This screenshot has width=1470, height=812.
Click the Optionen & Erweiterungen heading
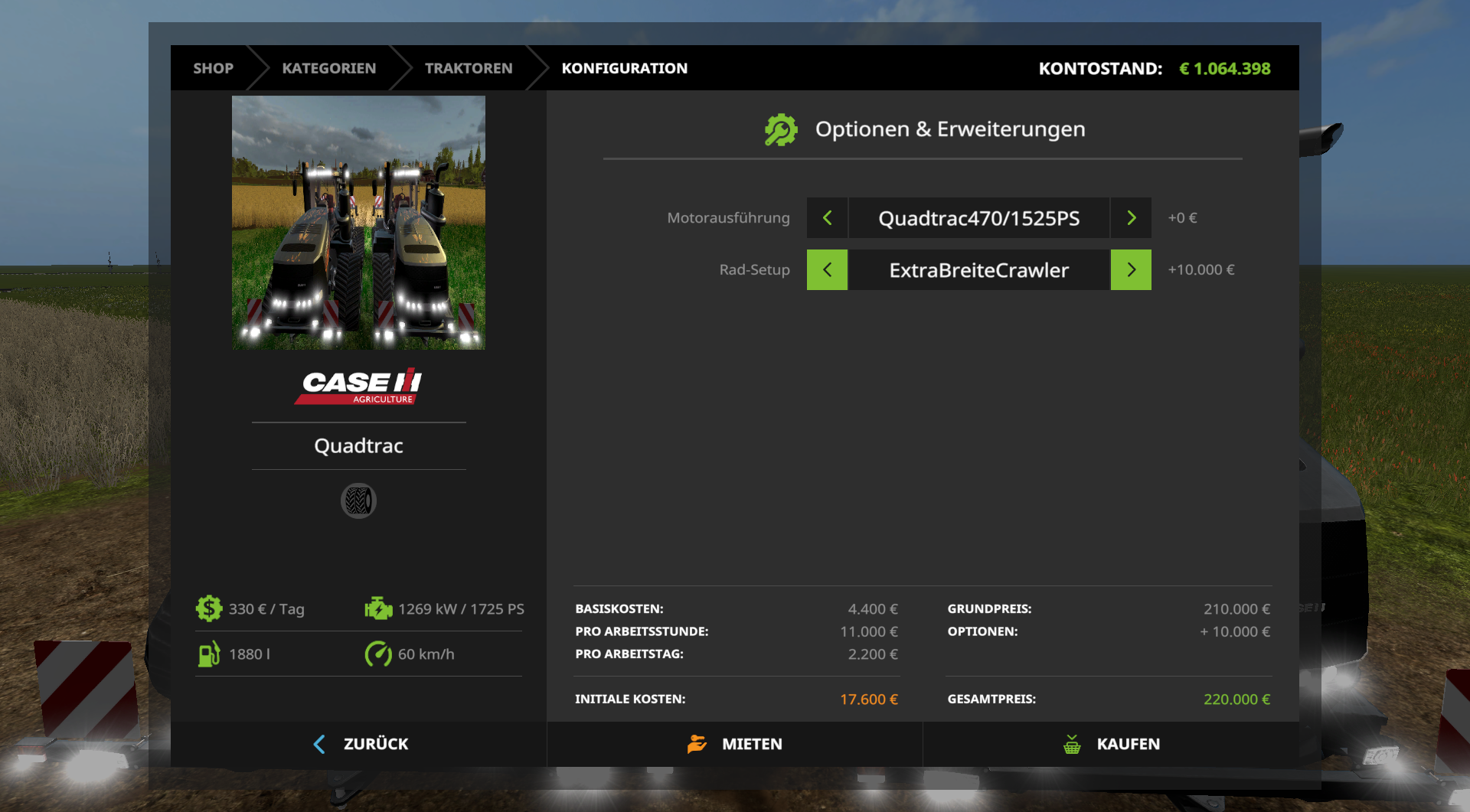(x=950, y=129)
